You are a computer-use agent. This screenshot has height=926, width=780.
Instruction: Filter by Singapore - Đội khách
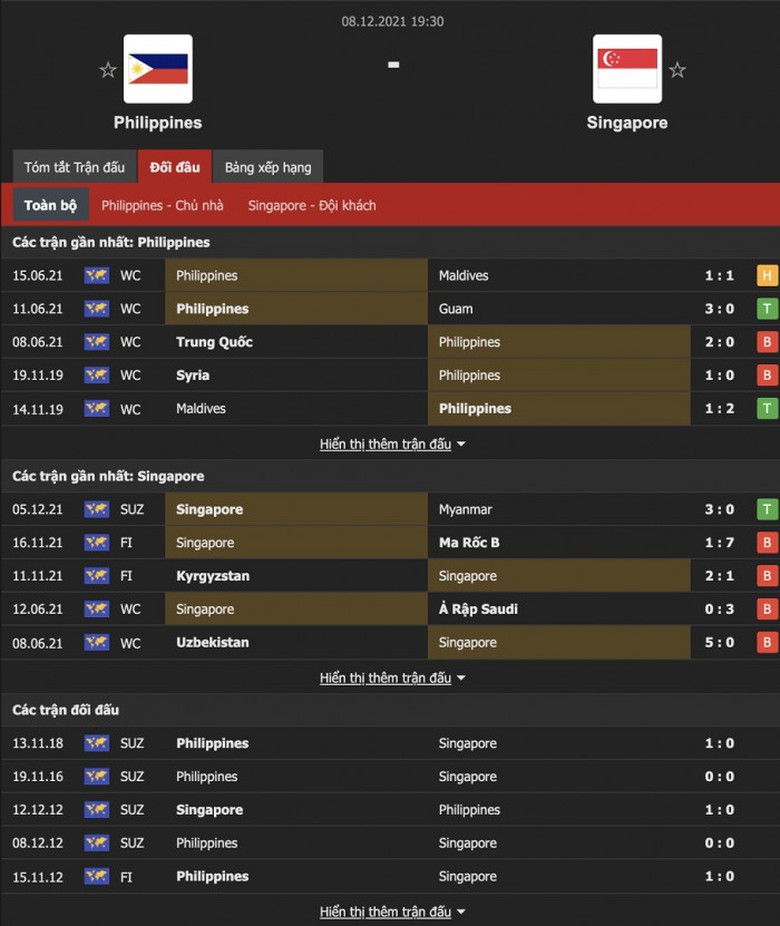tap(312, 205)
